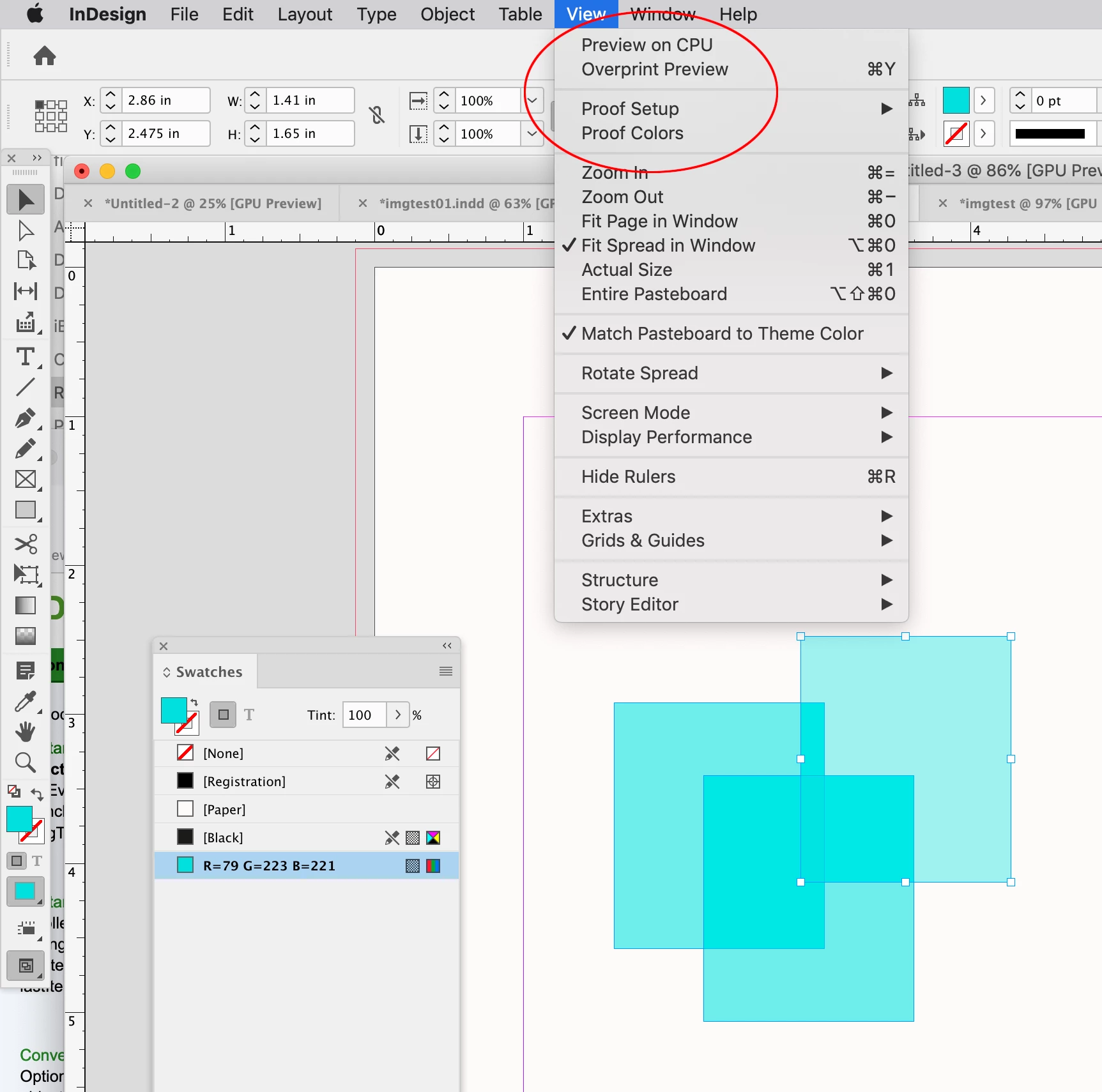Select the Rectangle Frame tool

pyautogui.click(x=26, y=480)
